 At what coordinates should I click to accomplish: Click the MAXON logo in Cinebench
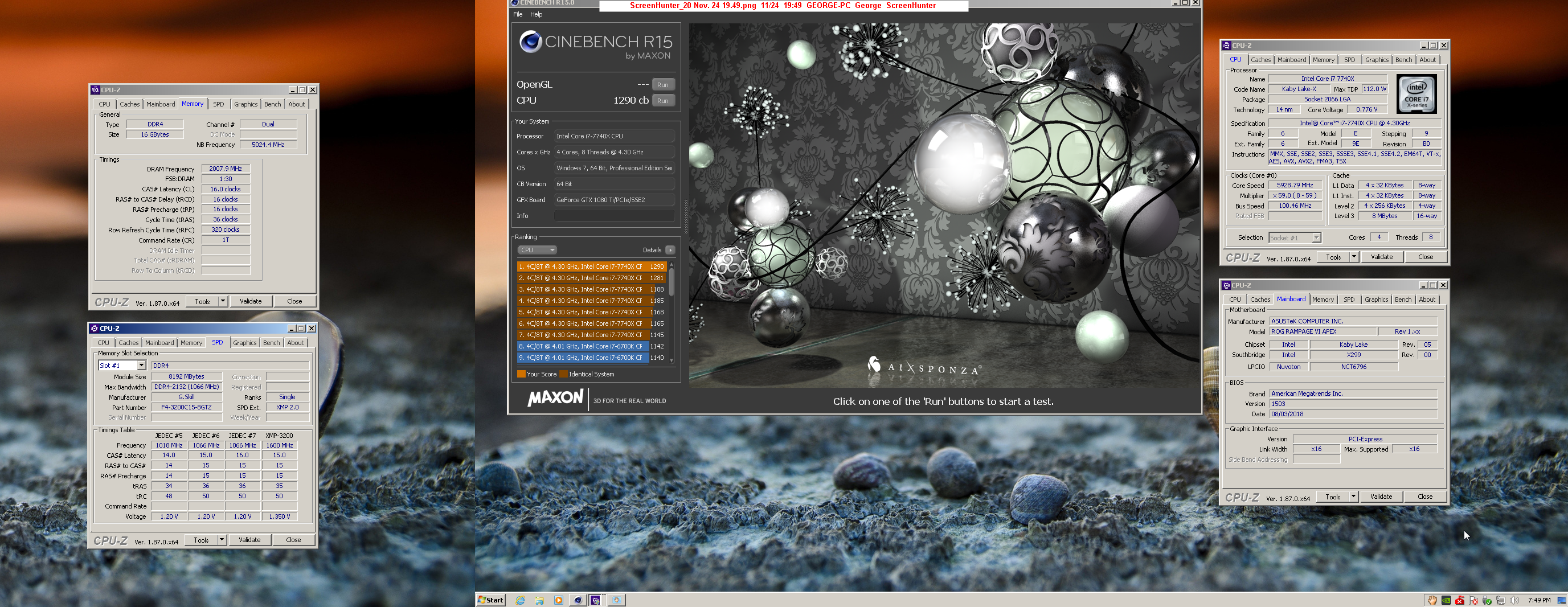pyautogui.click(x=555, y=398)
